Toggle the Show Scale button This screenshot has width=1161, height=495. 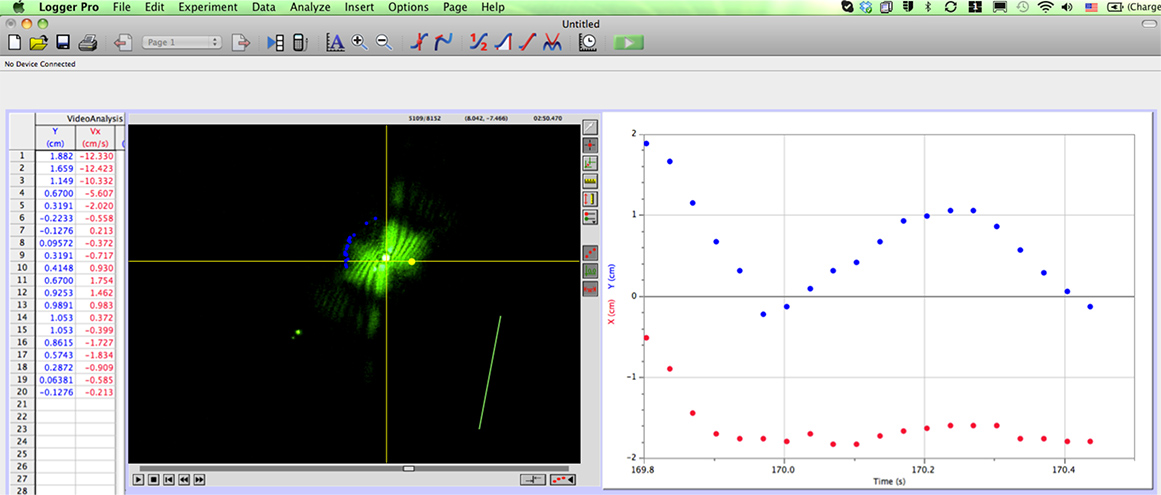pyautogui.click(x=590, y=289)
